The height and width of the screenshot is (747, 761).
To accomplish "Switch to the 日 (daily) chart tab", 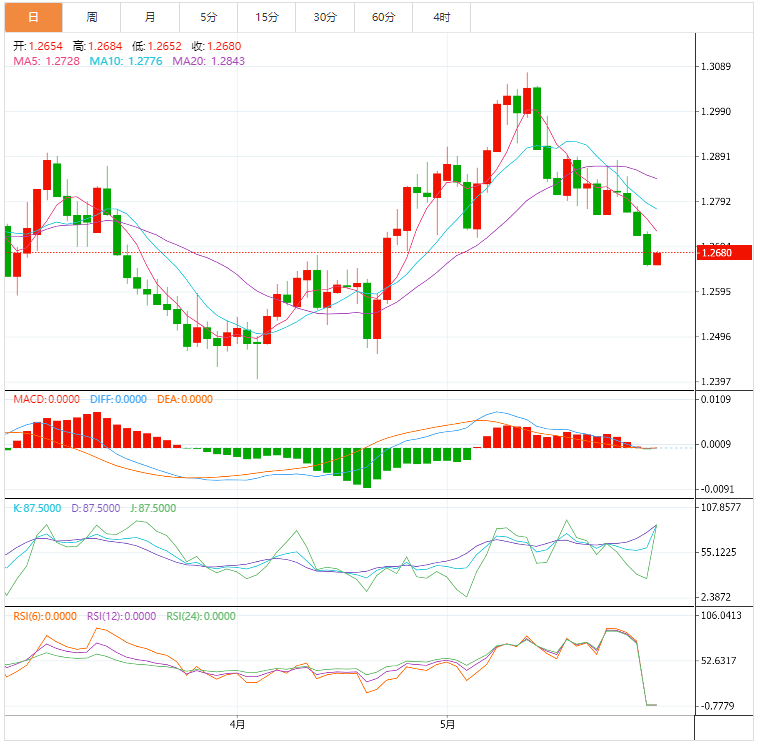I will [x=32, y=17].
